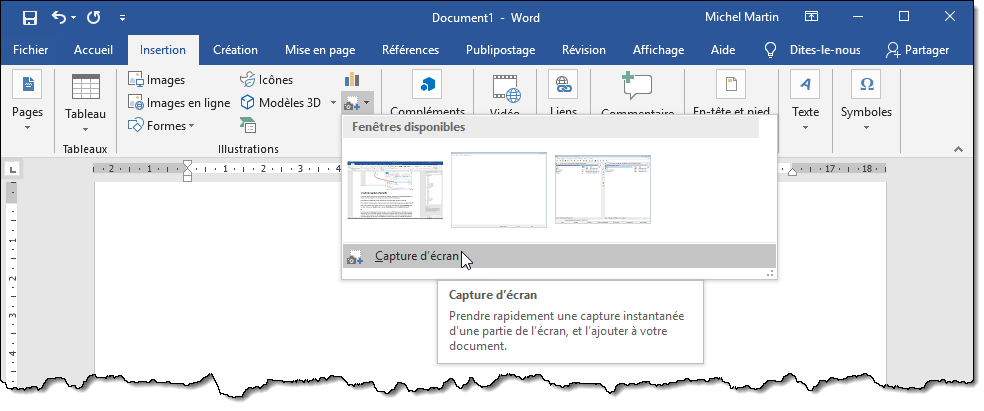Image resolution: width=984 pixels, height=411 pixels.
Task: Click the Undo arrow icon
Action: pyautogui.click(x=59, y=18)
